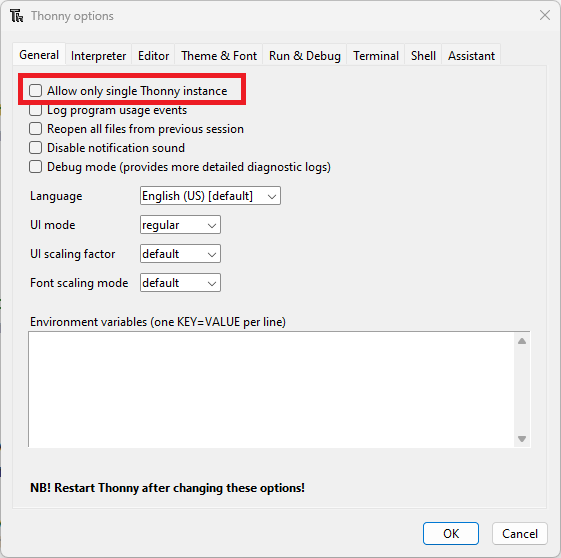Toggle Log program usage events checkbox

click(35, 110)
